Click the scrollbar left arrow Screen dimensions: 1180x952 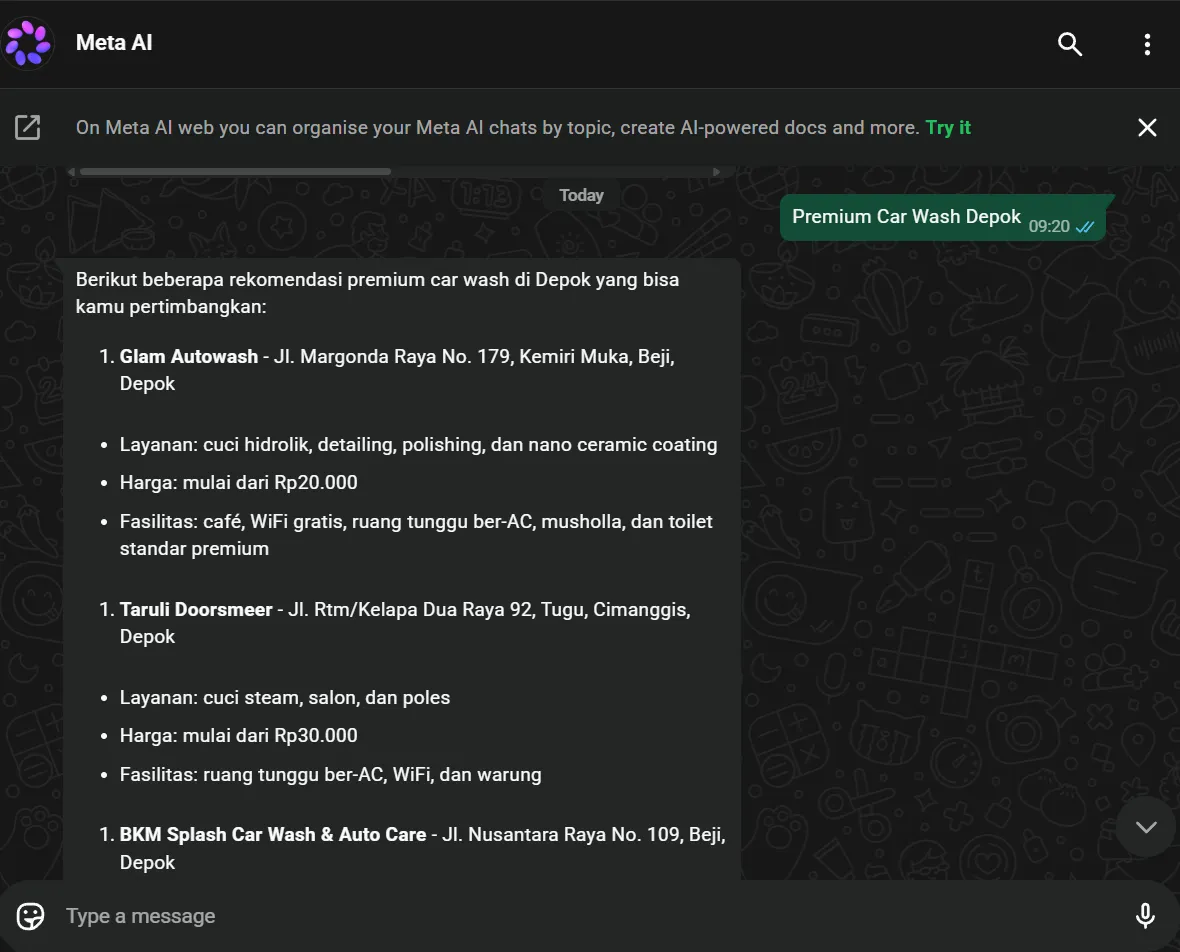click(71, 172)
